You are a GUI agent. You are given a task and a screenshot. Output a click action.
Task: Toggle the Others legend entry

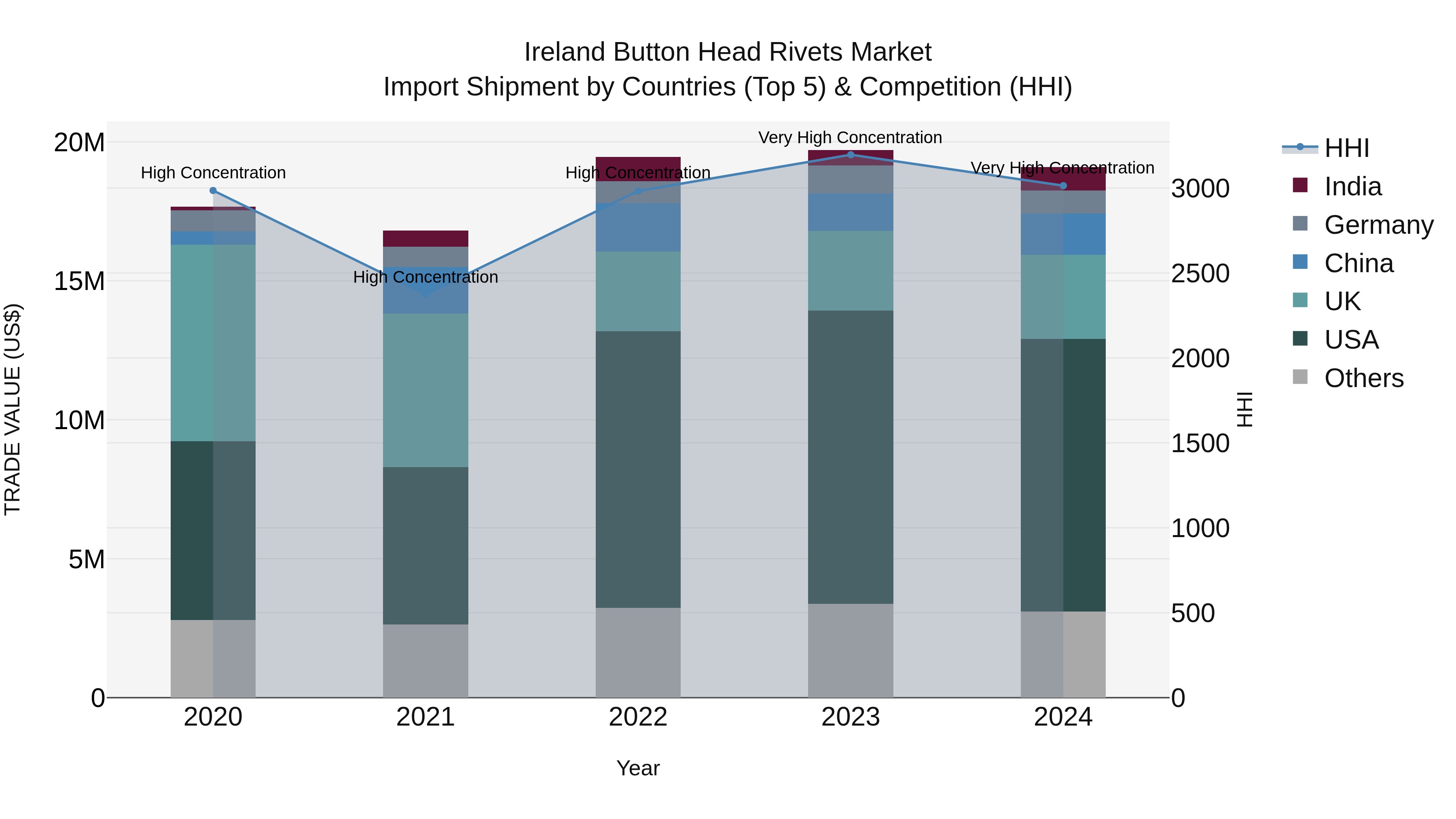point(1348,378)
